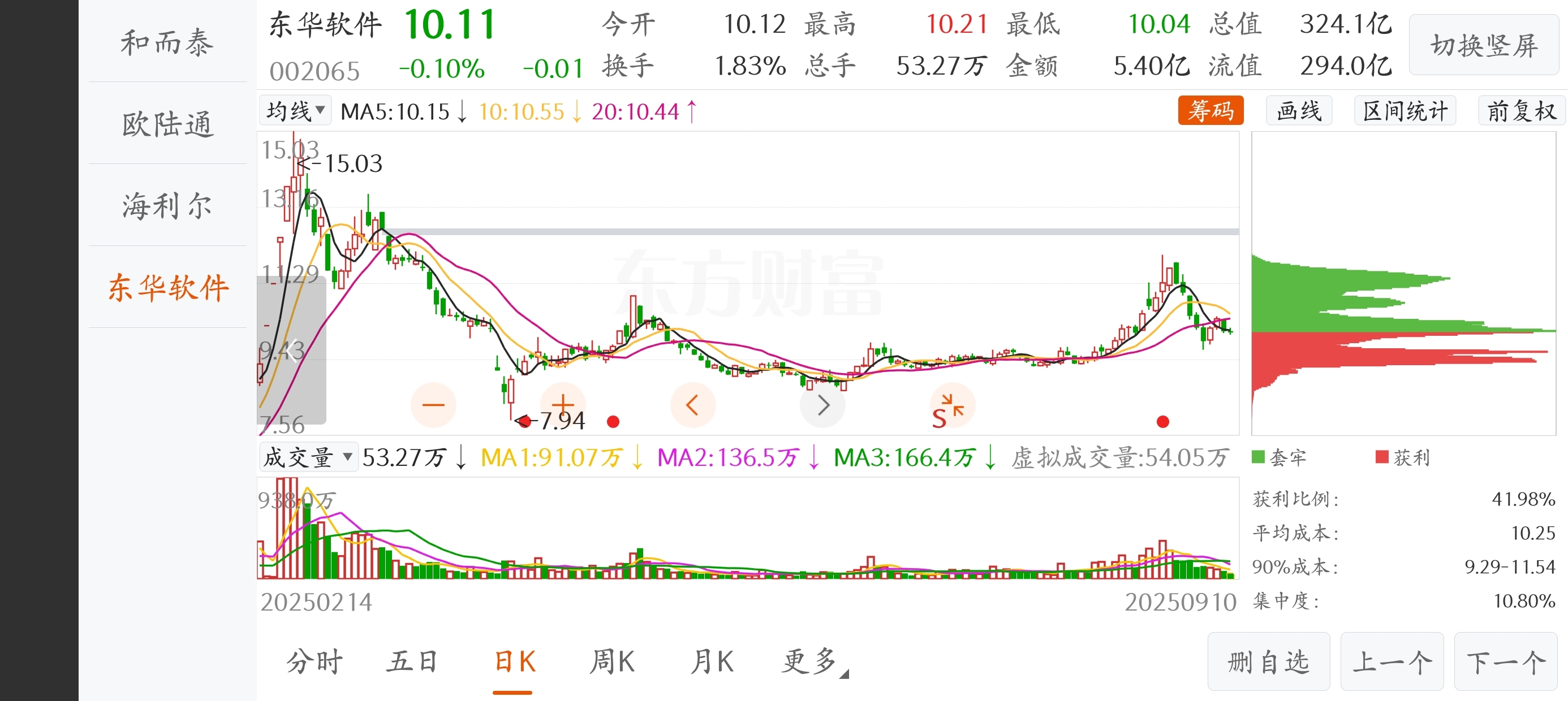Move chart left with left arrow icon
This screenshot has height=701, width=1568.
pos(693,405)
